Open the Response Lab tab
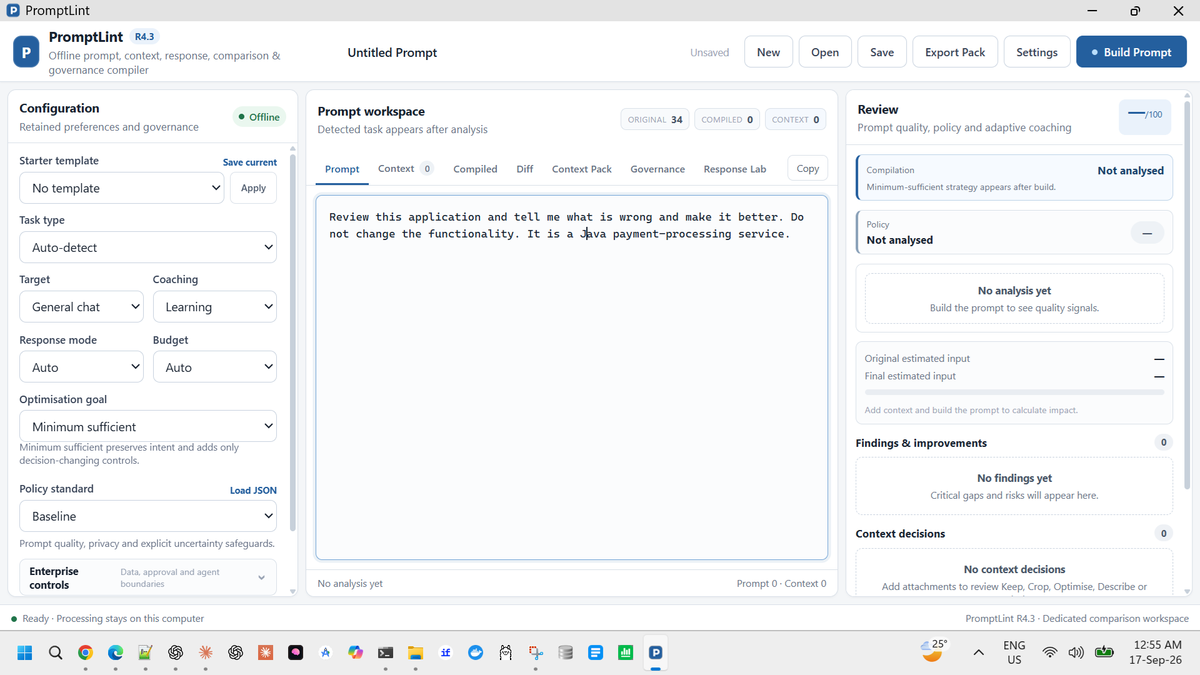Image resolution: width=1200 pixels, height=675 pixels. coord(735,169)
